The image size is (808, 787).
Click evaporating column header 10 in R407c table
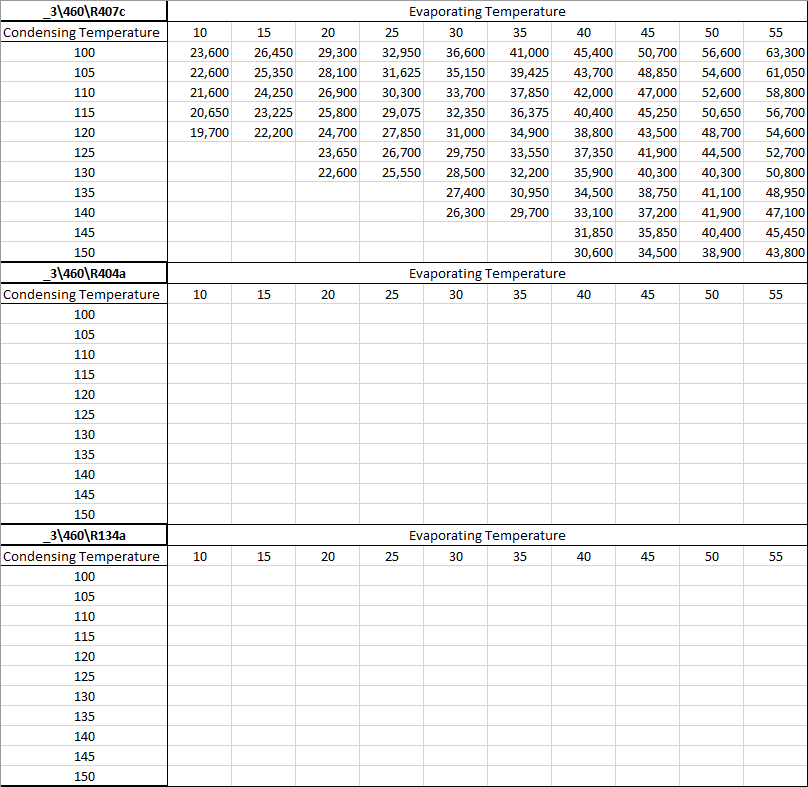[x=199, y=32]
